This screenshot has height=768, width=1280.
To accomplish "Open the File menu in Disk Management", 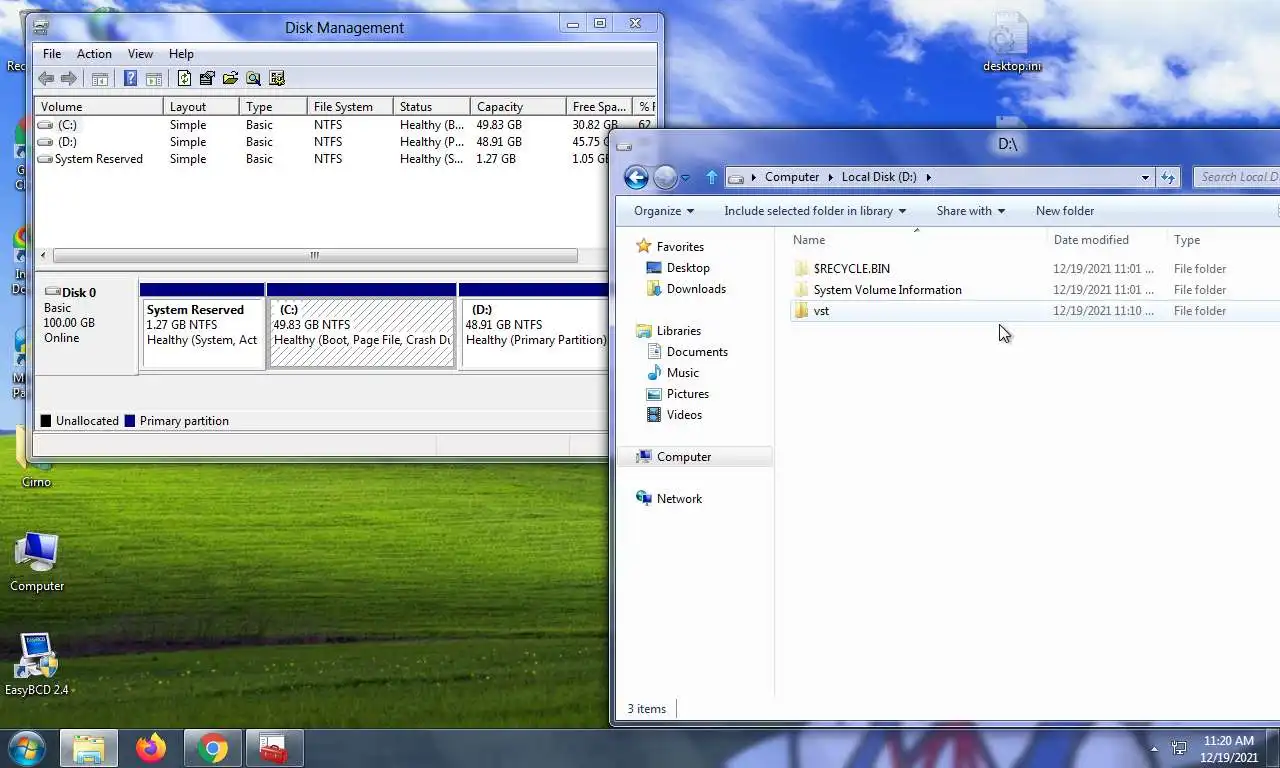I will (52, 54).
